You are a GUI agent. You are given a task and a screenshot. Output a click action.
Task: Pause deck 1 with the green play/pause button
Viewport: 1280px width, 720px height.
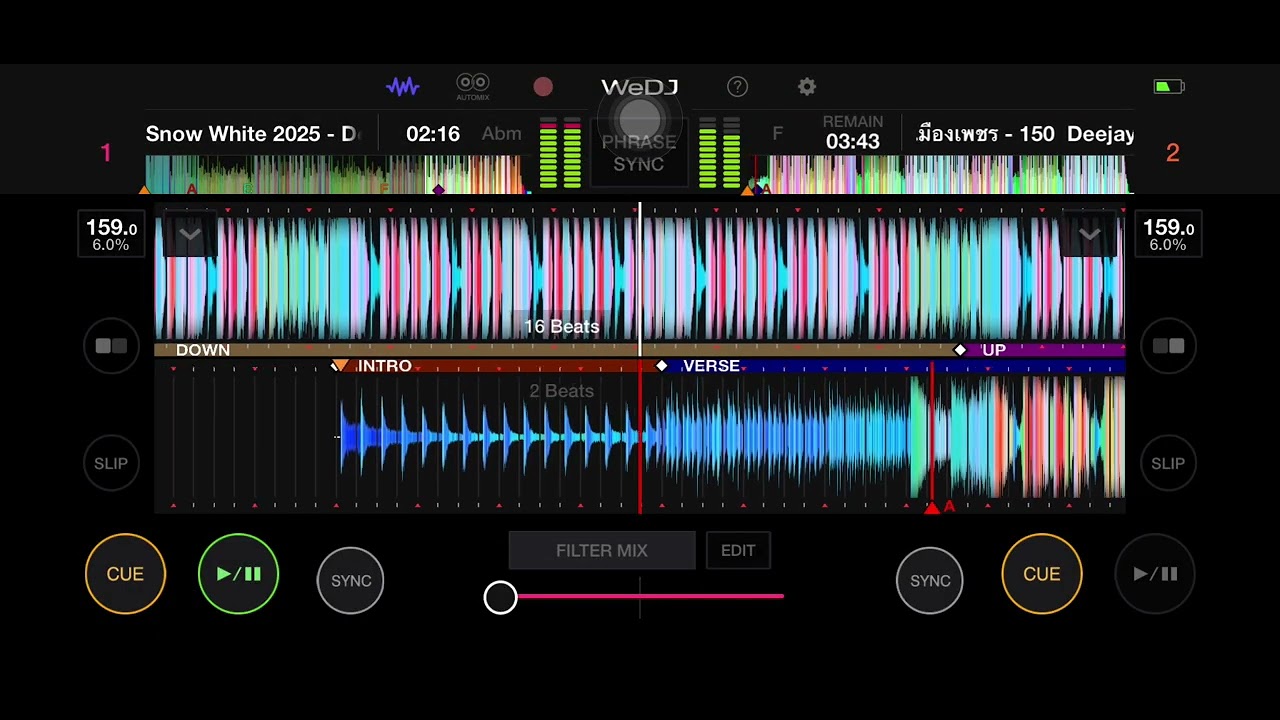[x=238, y=574]
